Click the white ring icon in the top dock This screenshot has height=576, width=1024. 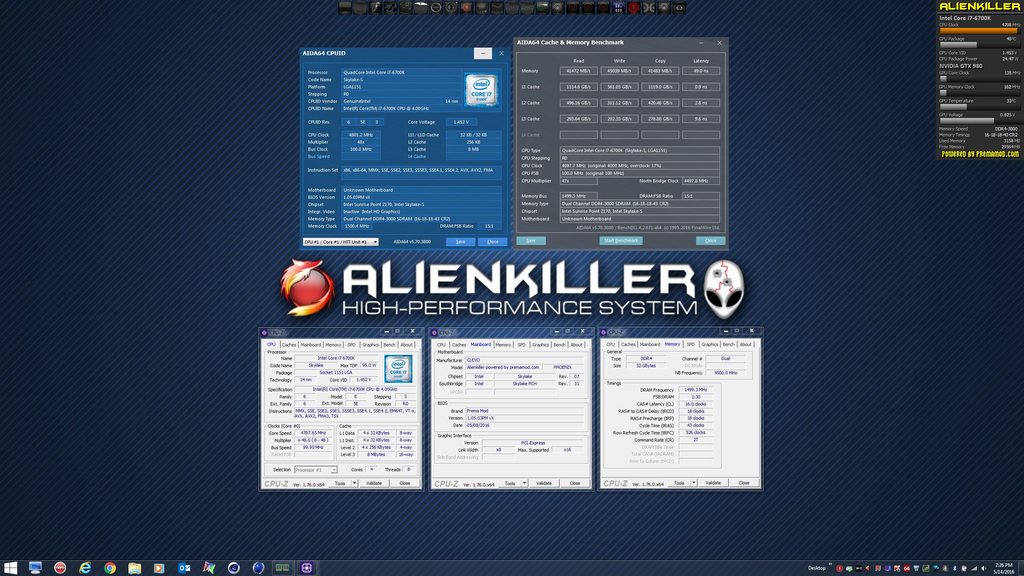coord(436,8)
